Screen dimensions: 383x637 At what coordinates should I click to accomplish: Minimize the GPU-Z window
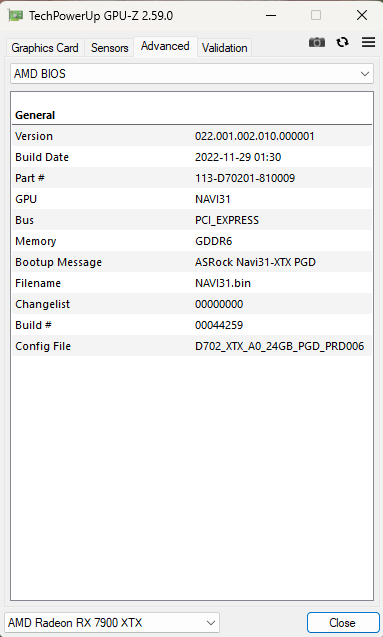271,15
